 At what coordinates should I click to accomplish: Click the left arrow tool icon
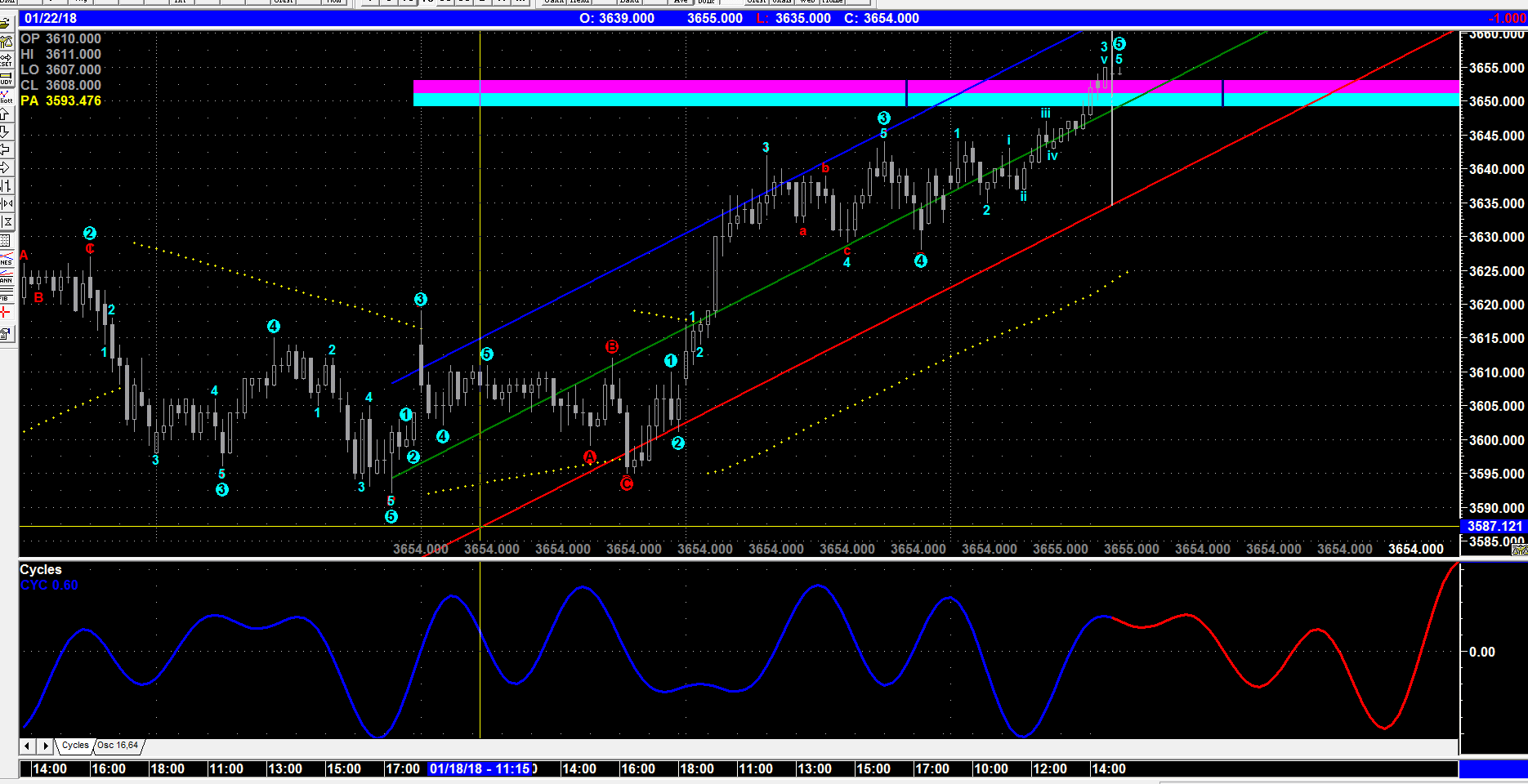pyautogui.click(x=7, y=149)
